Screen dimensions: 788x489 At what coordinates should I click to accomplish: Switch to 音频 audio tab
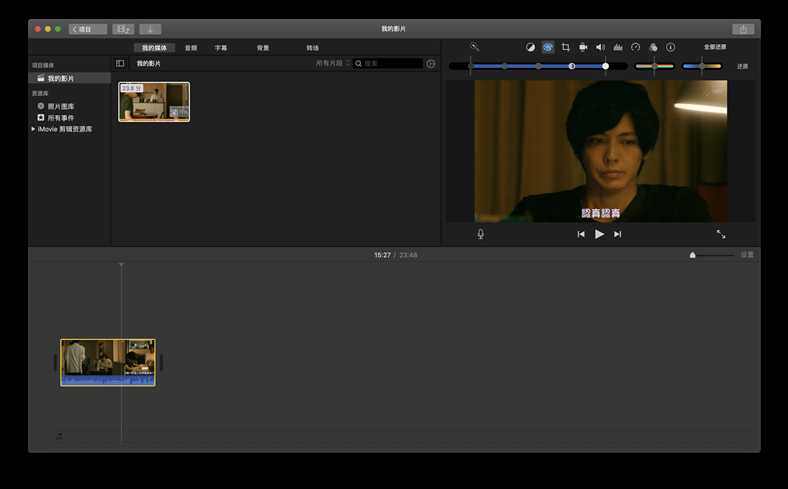pyautogui.click(x=191, y=48)
